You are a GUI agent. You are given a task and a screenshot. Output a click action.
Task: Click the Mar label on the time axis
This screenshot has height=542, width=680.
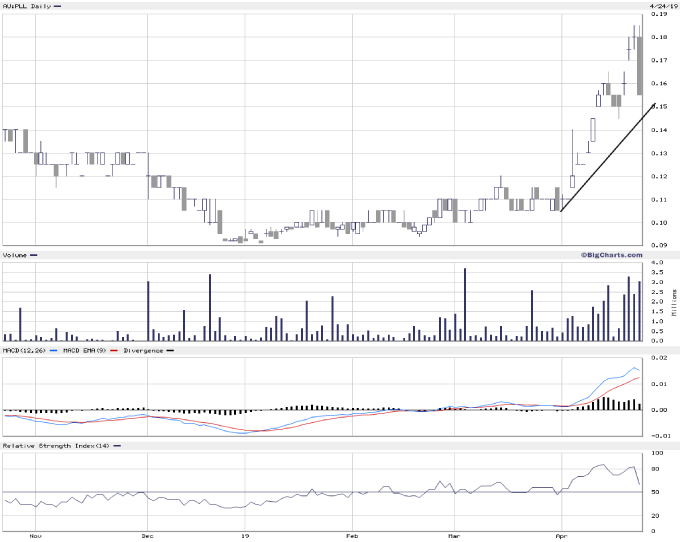tap(454, 536)
